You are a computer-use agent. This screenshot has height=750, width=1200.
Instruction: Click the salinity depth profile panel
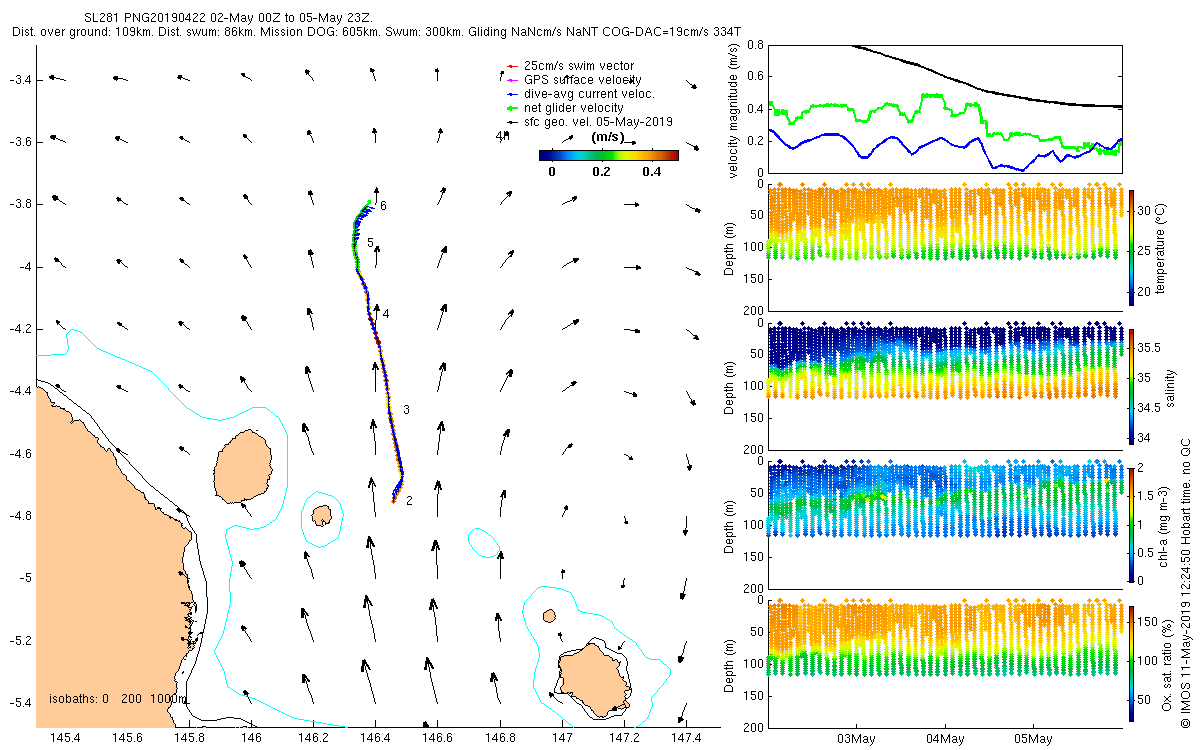coord(944,385)
